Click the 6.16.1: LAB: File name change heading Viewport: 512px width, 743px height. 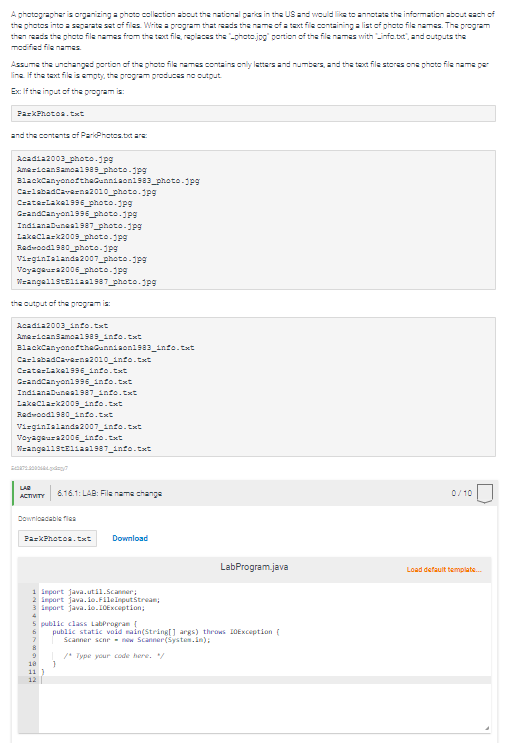pyautogui.click(x=109, y=493)
